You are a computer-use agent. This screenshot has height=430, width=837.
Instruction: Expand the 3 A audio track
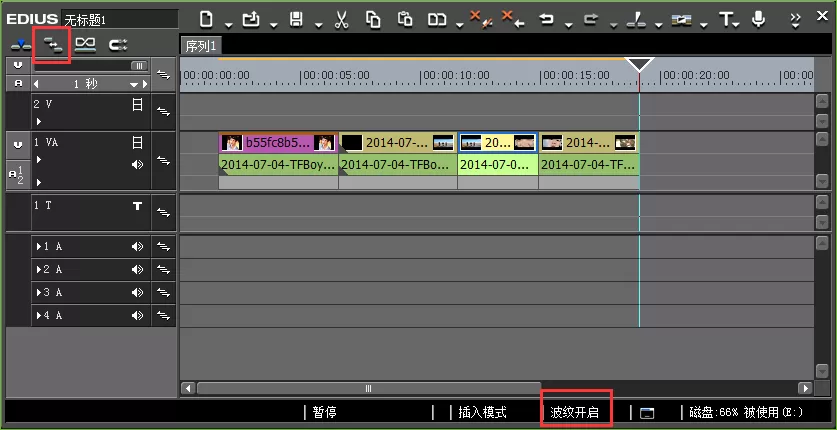pyautogui.click(x=38, y=292)
